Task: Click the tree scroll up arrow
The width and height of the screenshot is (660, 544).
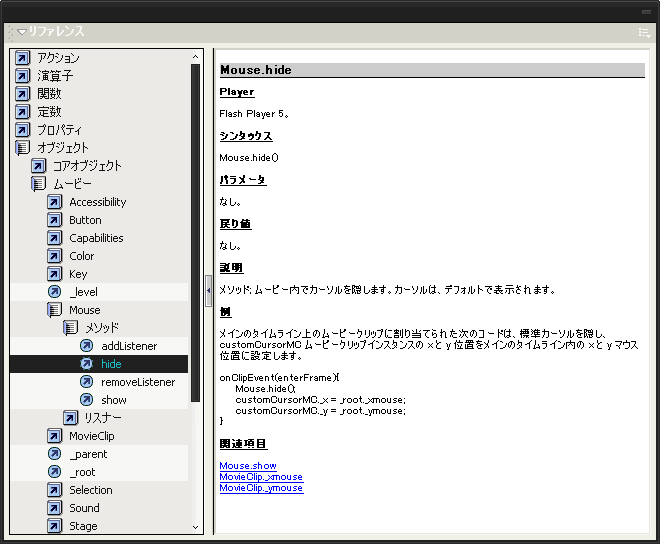Action: tap(195, 56)
